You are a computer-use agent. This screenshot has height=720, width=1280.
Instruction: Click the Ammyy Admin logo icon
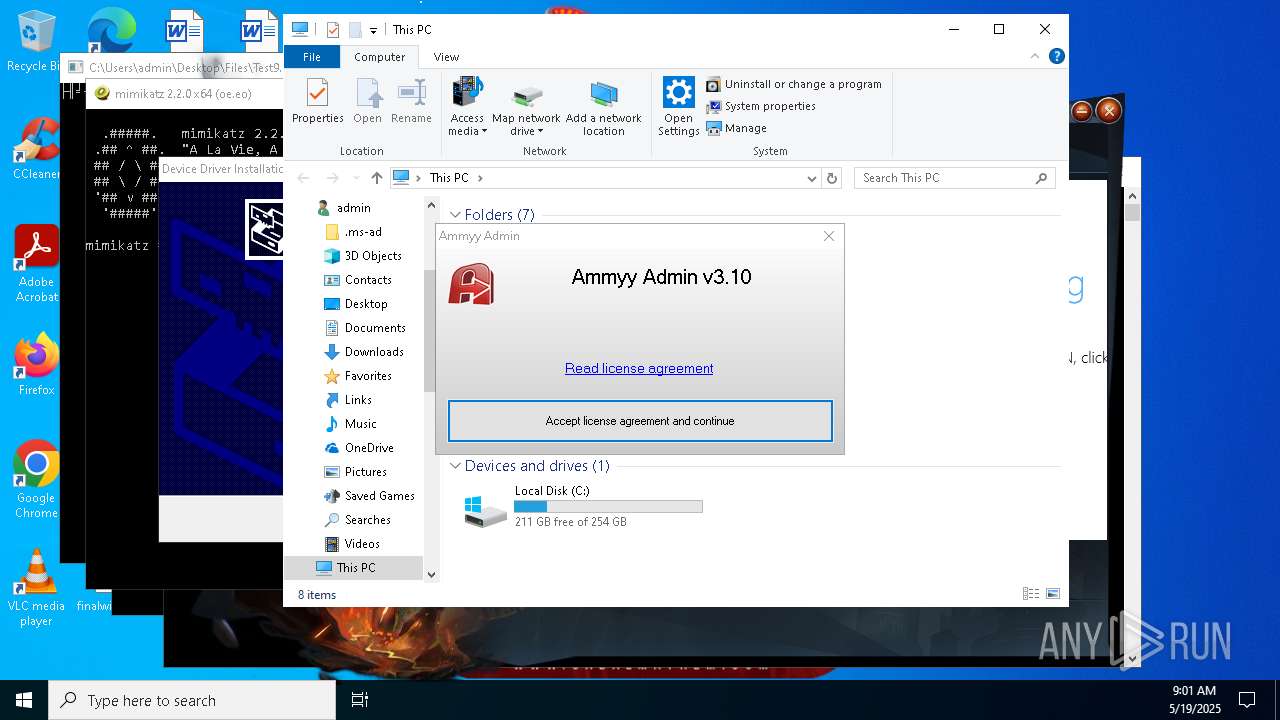[471, 284]
